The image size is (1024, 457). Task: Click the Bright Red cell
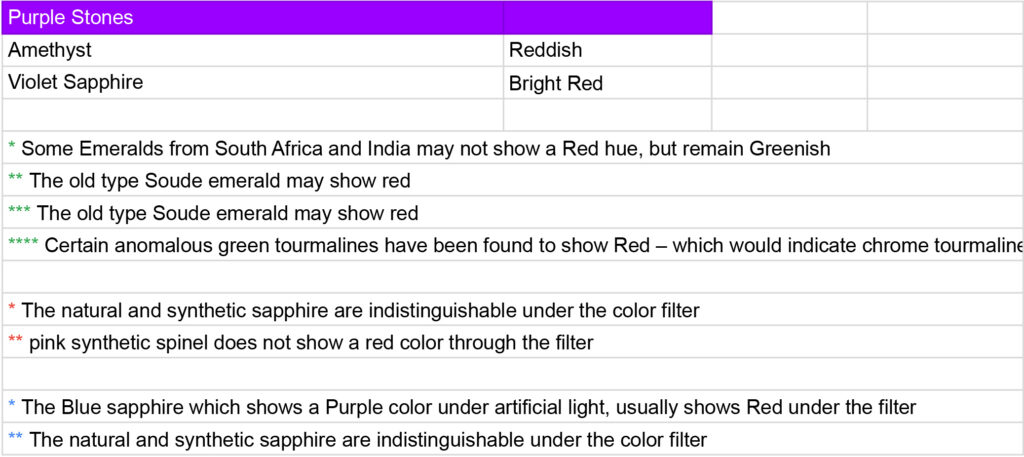click(607, 83)
